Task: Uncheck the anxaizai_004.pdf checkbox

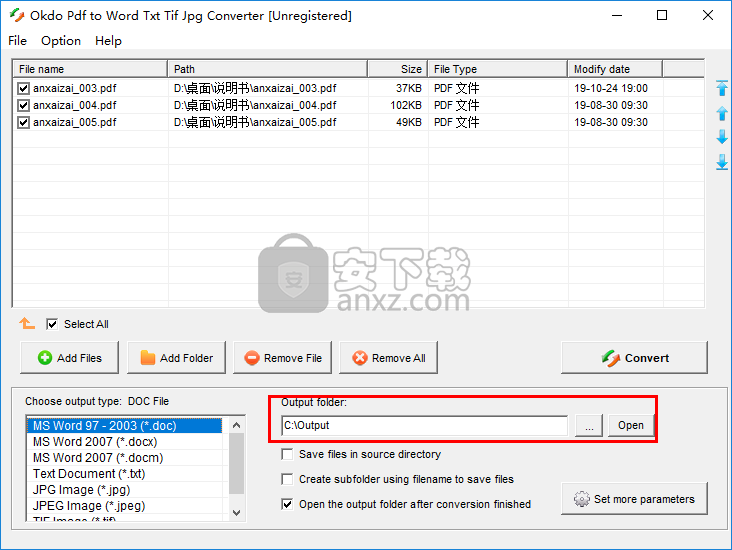Action: [x=23, y=106]
